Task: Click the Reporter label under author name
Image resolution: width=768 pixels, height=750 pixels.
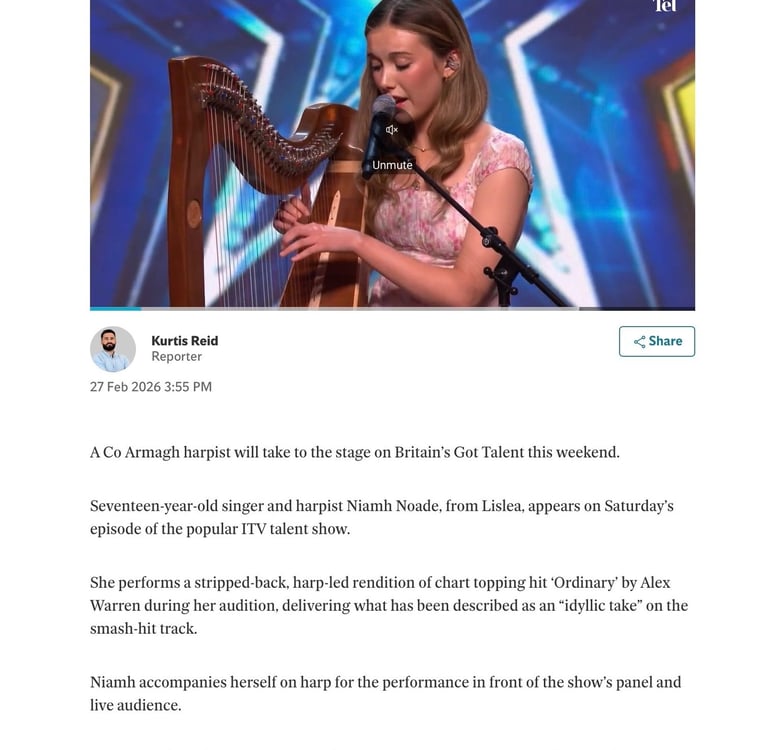Action: 177,357
